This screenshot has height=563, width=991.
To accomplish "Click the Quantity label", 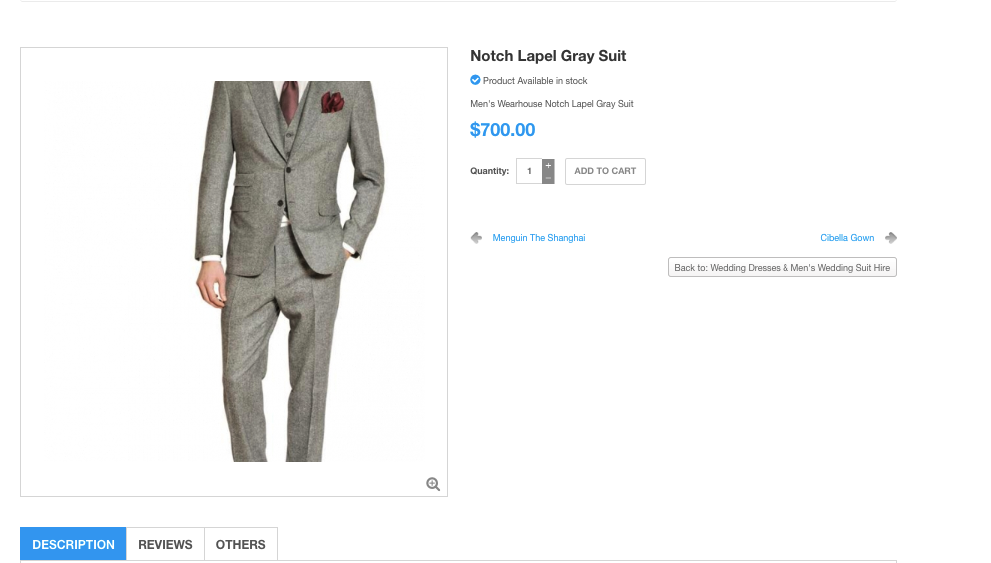I will [x=490, y=171].
